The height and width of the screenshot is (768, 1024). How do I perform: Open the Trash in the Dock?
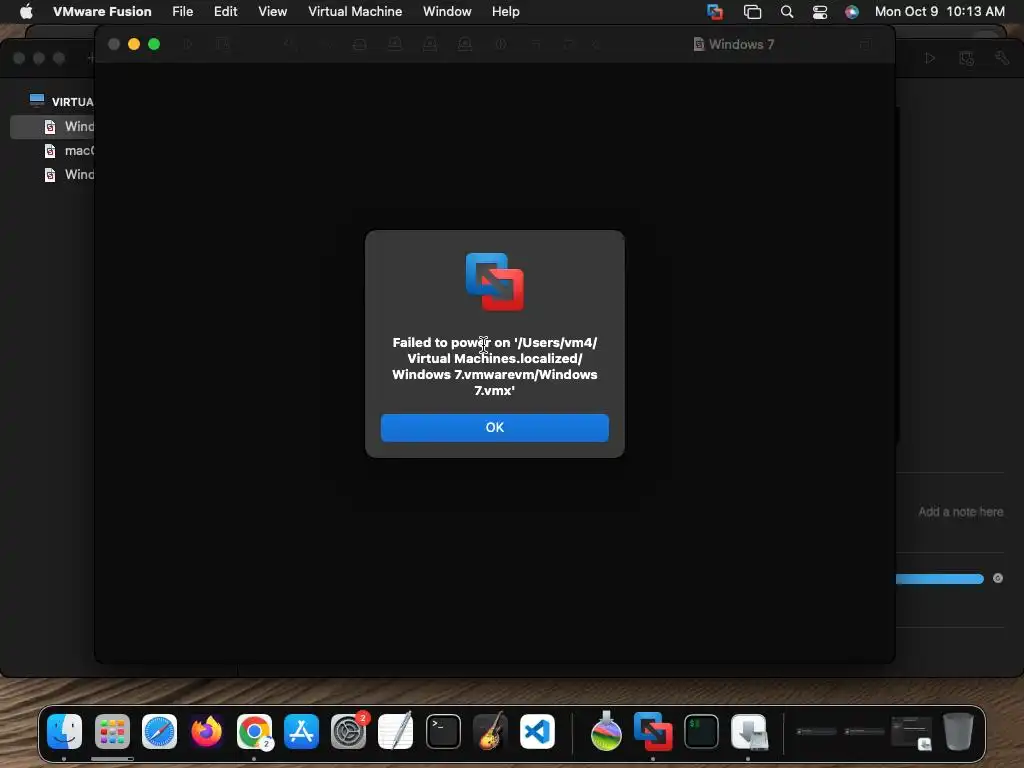tap(958, 731)
